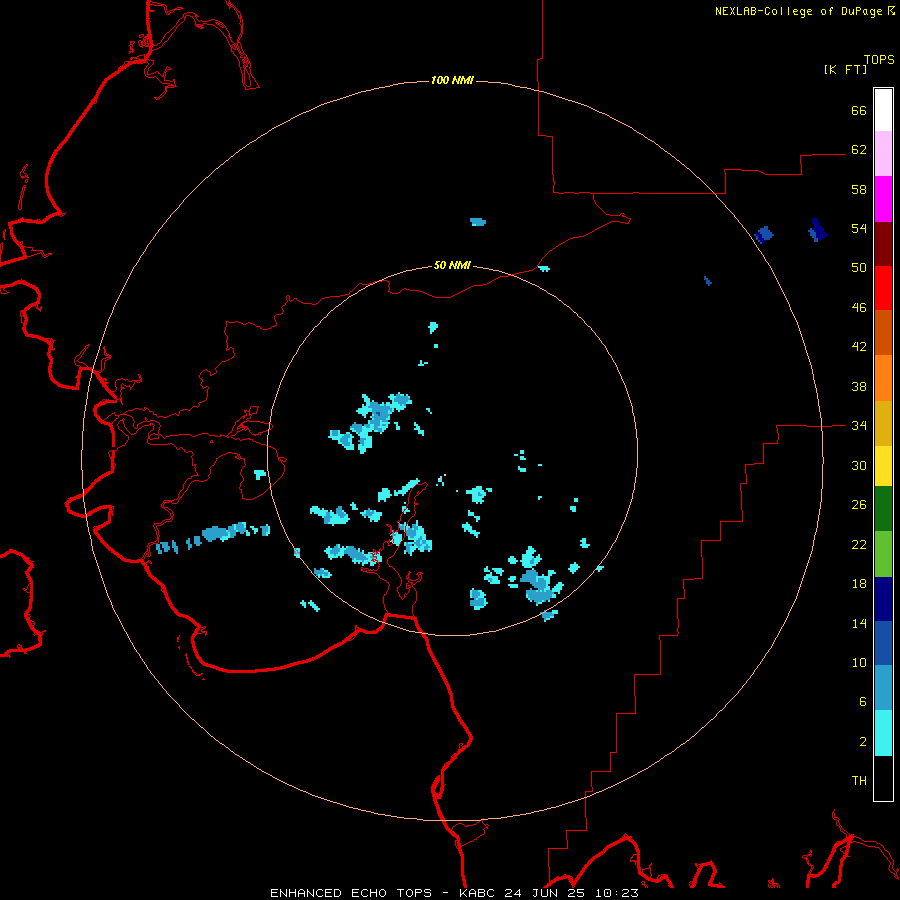The height and width of the screenshot is (900, 900).
Task: Click the "6" legend value
Action: click(863, 702)
